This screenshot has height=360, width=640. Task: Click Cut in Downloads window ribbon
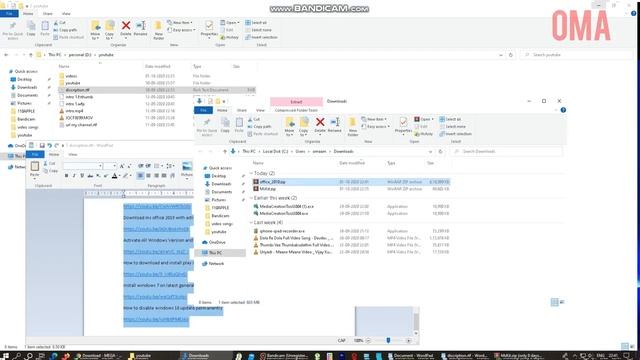click(254, 119)
